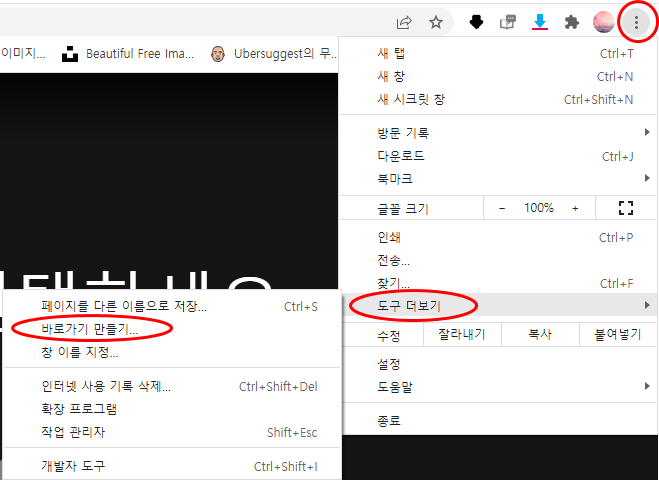
Task: Open the Ubersuggest bookmark
Action: coord(274,54)
